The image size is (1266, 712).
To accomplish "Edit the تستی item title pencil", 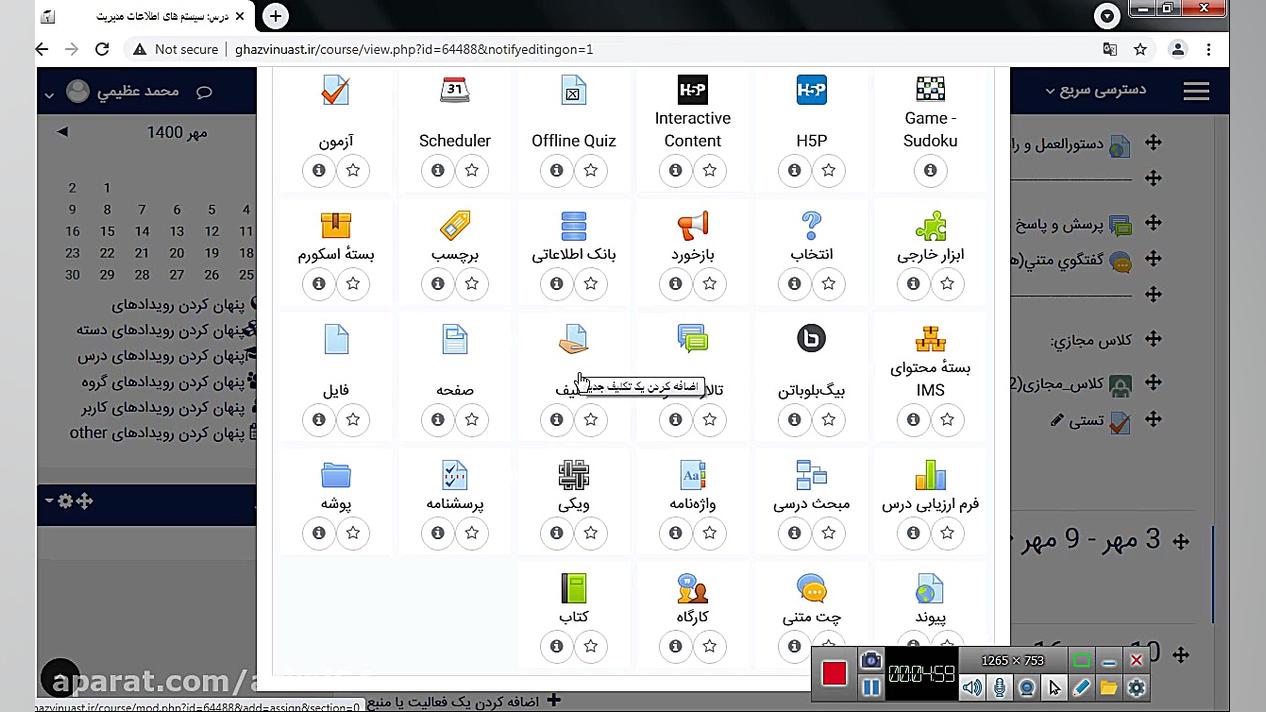I will (x=1058, y=421).
